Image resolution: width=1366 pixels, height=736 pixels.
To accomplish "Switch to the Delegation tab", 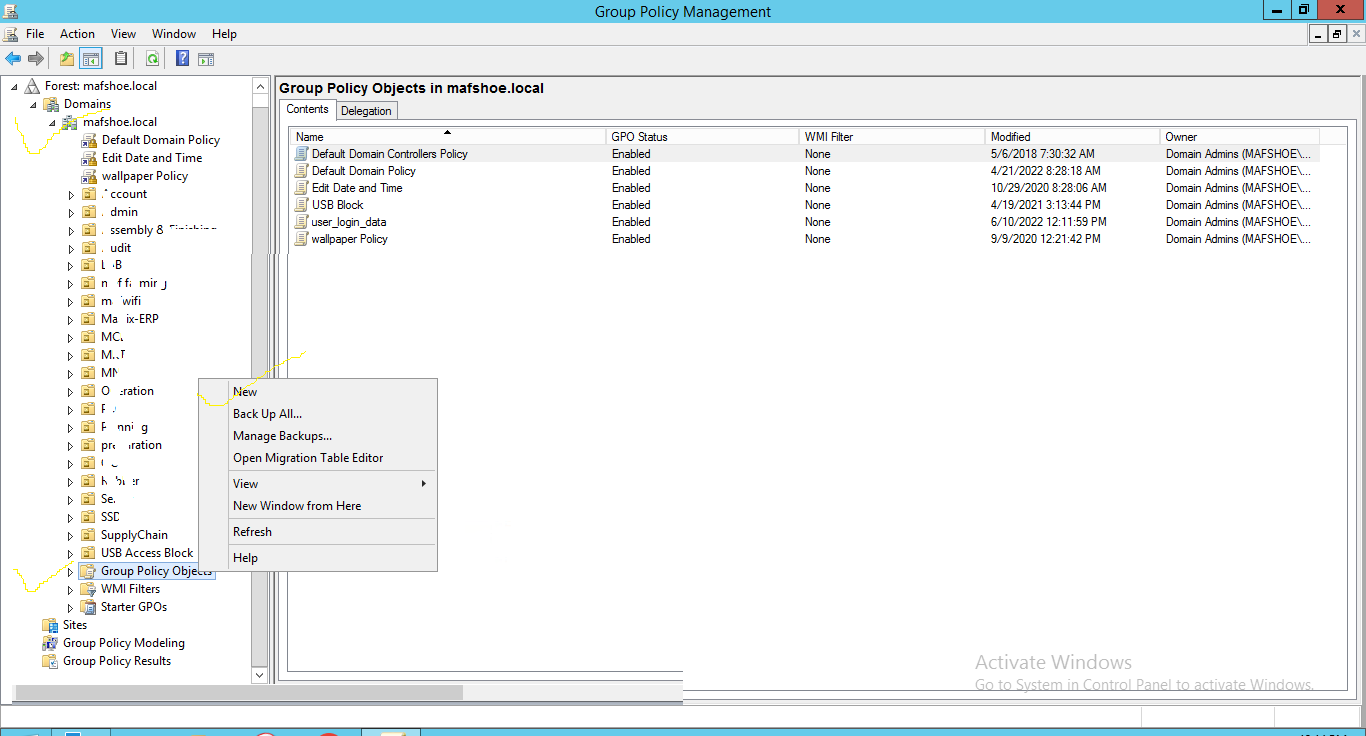I will coord(367,111).
